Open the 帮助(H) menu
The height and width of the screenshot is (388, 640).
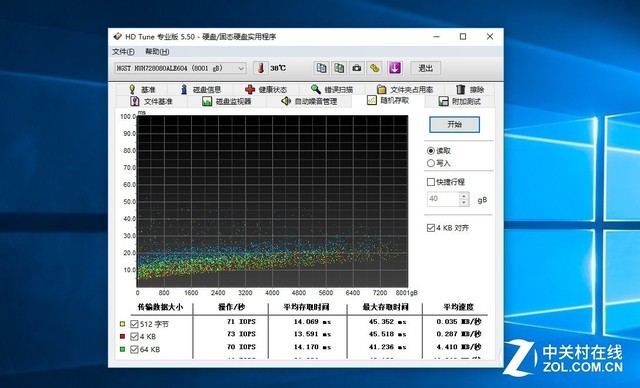click(x=157, y=52)
